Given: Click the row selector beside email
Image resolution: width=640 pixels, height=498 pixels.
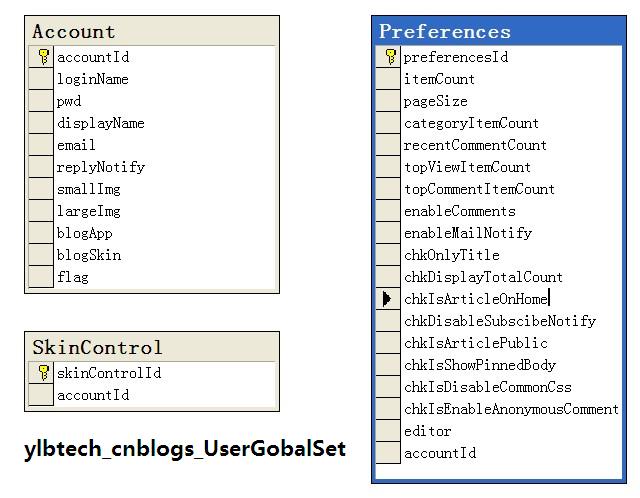Looking at the screenshot, I should tap(41, 145).
